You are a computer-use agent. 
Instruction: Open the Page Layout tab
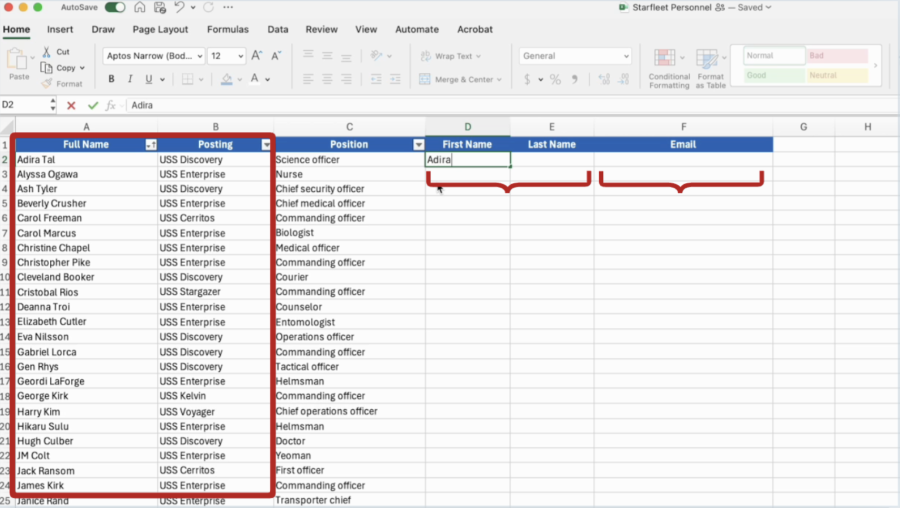(x=160, y=29)
